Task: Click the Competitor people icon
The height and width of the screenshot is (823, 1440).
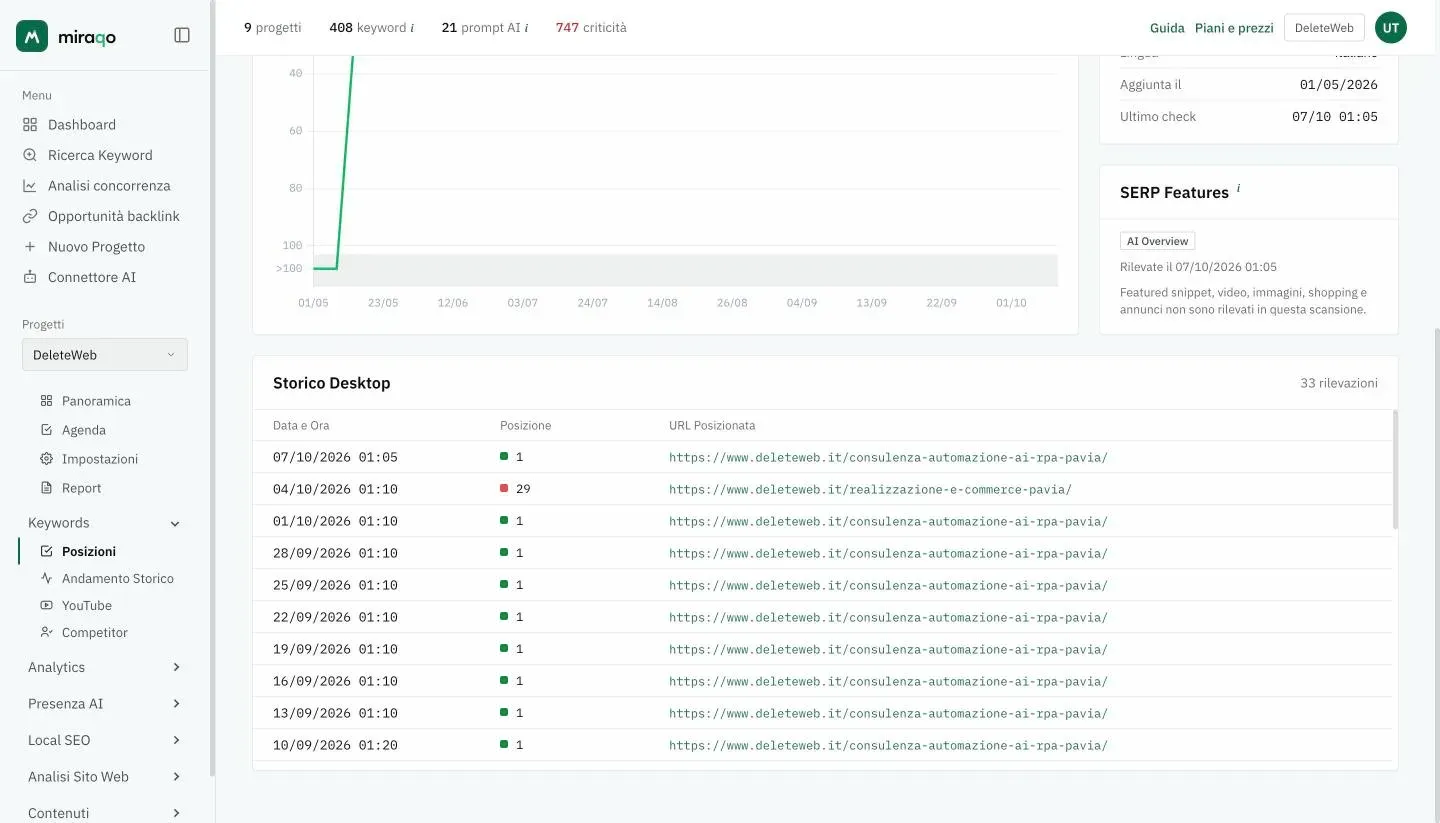Action: 46,632
